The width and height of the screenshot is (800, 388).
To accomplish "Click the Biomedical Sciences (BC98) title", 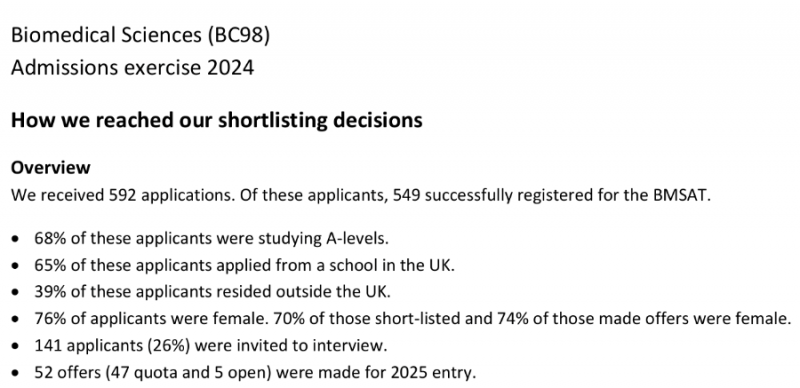I will point(140,35).
